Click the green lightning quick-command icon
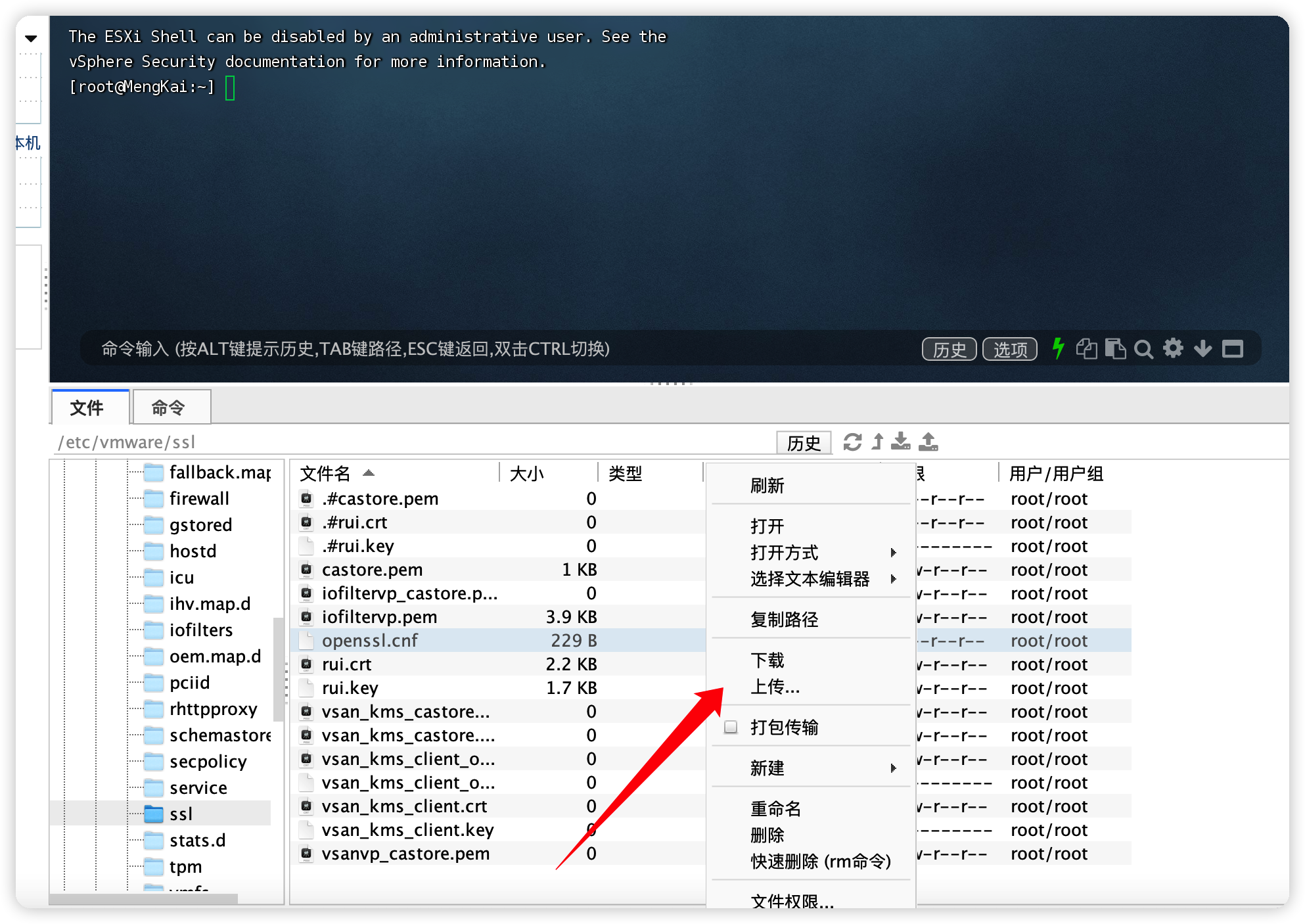Viewport: 1305px width, 924px height. 1058,348
